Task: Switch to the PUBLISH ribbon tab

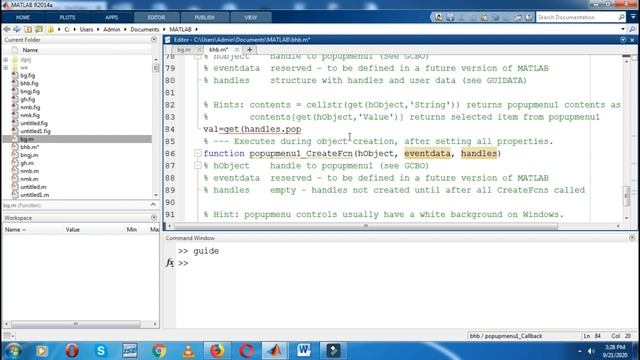Action: pyautogui.click(x=204, y=18)
